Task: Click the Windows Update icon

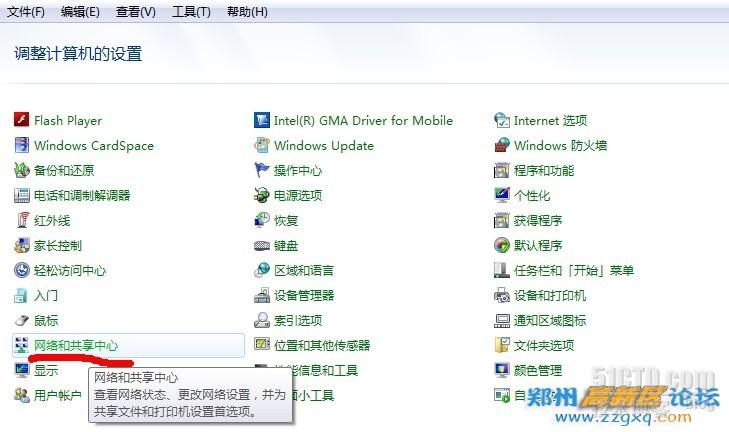Action: point(261,145)
